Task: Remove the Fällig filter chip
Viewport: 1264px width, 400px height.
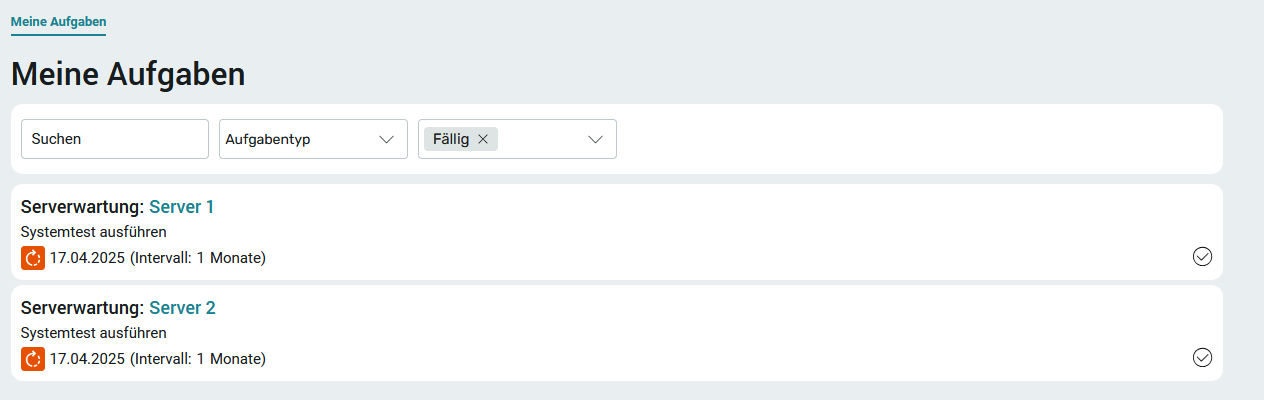Action: (x=483, y=139)
